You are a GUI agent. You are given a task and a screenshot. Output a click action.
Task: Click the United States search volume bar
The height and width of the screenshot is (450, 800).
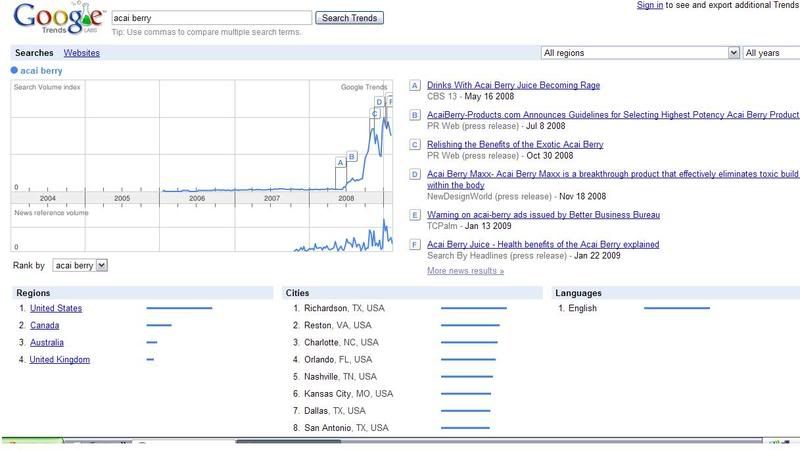[x=179, y=308]
